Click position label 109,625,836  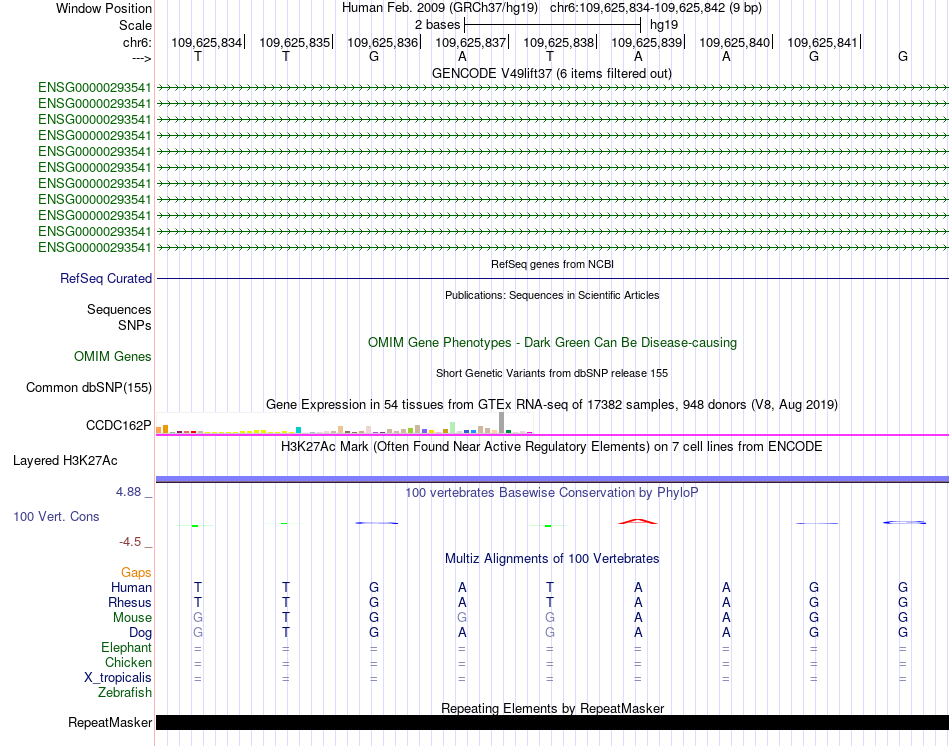tap(382, 42)
